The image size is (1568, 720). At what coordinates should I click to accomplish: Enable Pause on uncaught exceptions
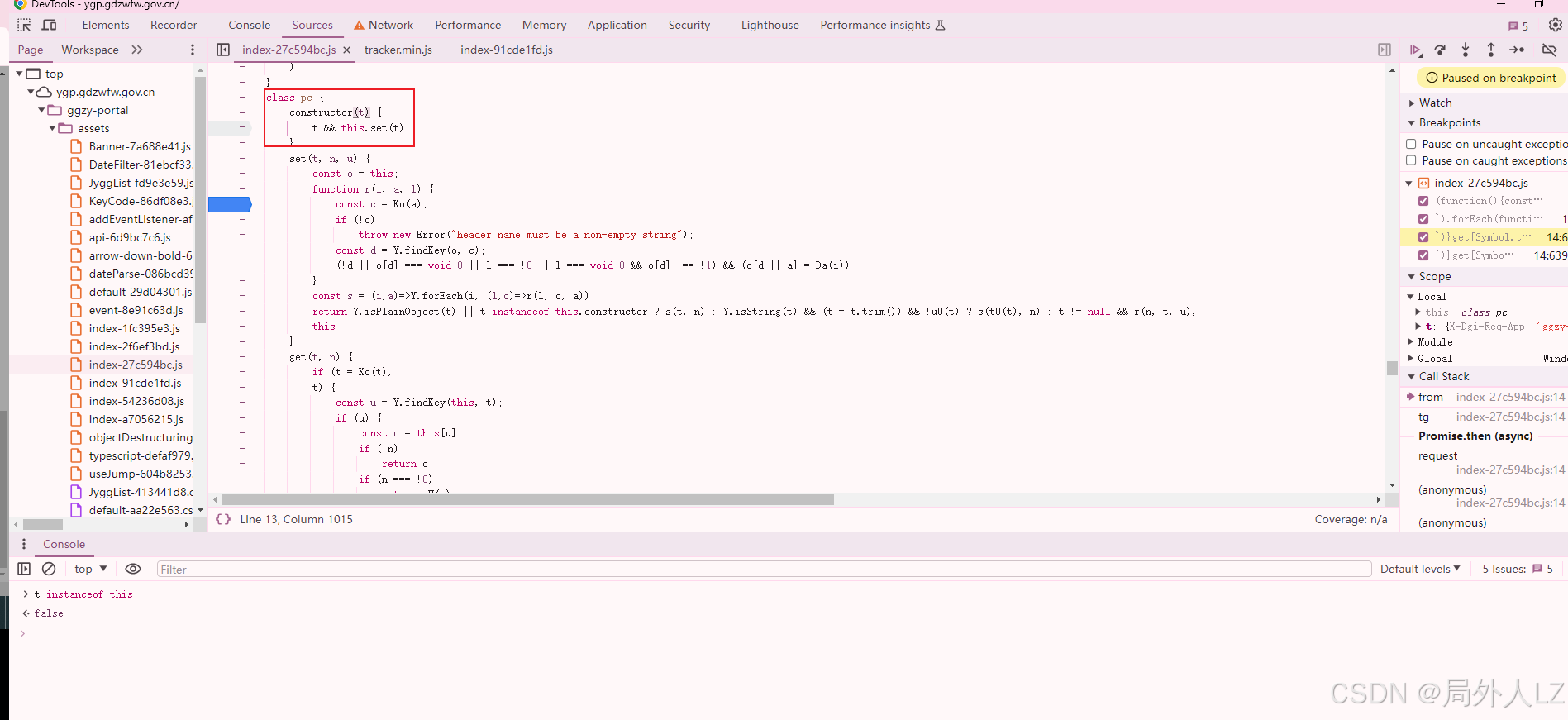pyautogui.click(x=1412, y=144)
